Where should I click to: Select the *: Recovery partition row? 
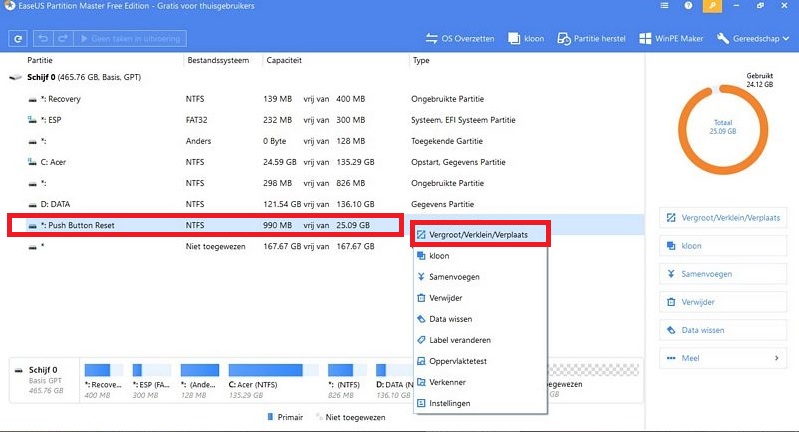pyautogui.click(x=324, y=99)
